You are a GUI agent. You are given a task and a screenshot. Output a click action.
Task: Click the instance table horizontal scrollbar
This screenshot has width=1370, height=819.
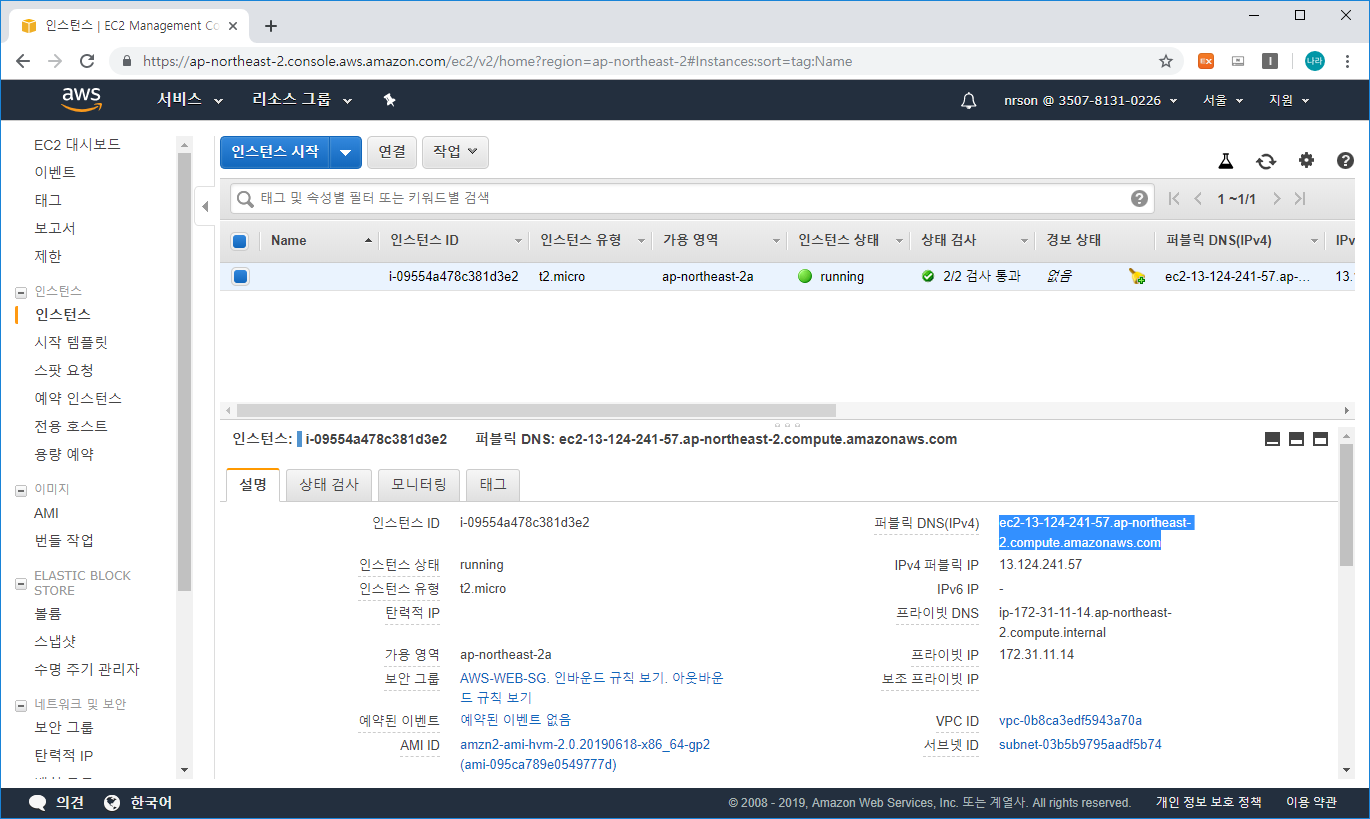click(536, 410)
